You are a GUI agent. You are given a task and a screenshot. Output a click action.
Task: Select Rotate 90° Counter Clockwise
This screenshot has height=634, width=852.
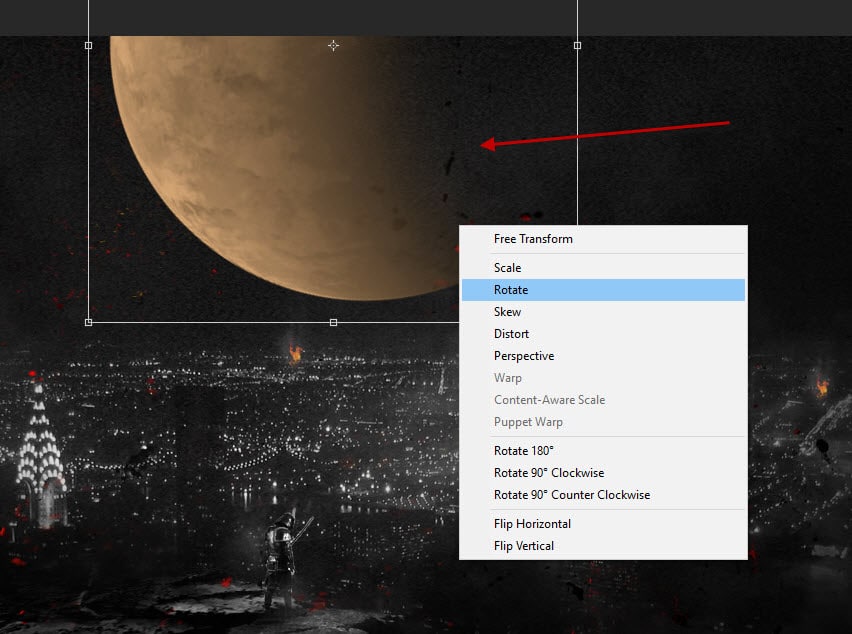point(572,495)
